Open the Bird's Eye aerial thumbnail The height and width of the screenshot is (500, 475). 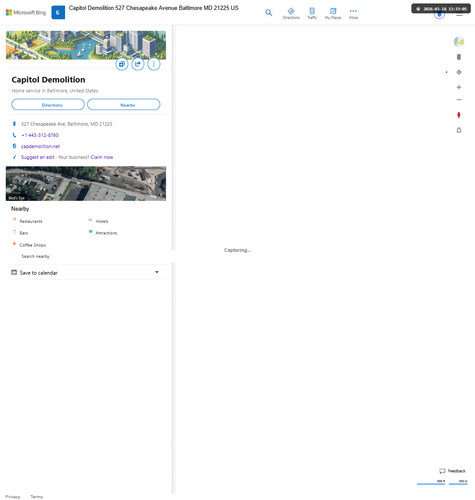click(86, 184)
